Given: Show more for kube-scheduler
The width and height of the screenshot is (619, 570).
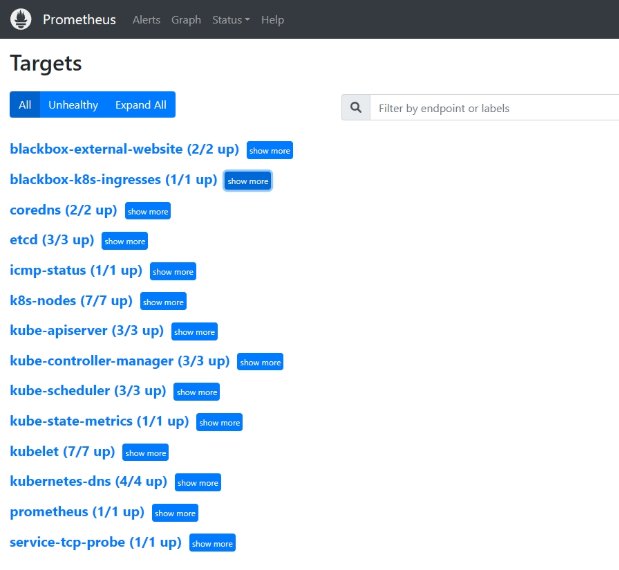Looking at the screenshot, I should [197, 392].
